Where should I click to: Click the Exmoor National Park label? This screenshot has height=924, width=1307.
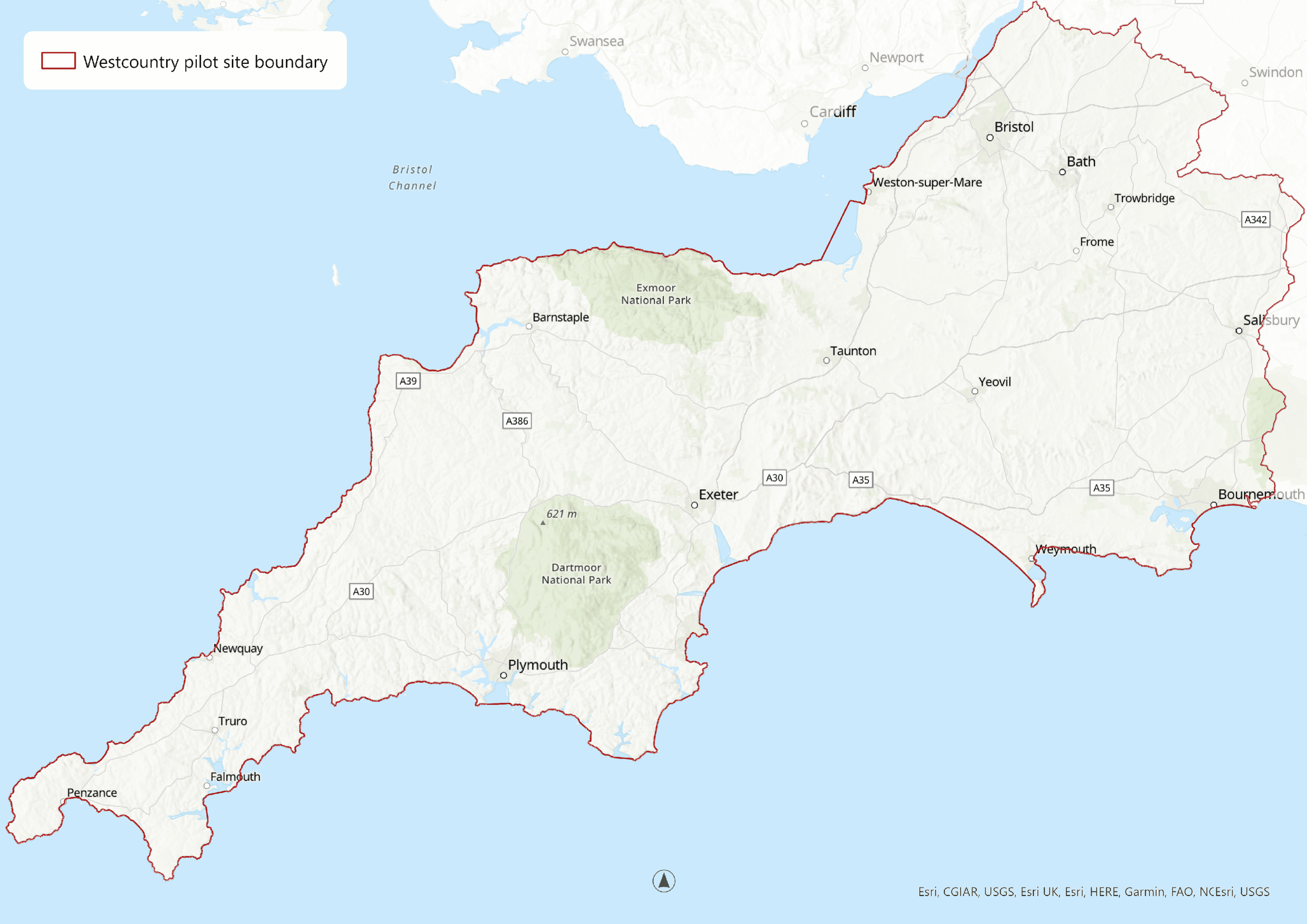(656, 294)
